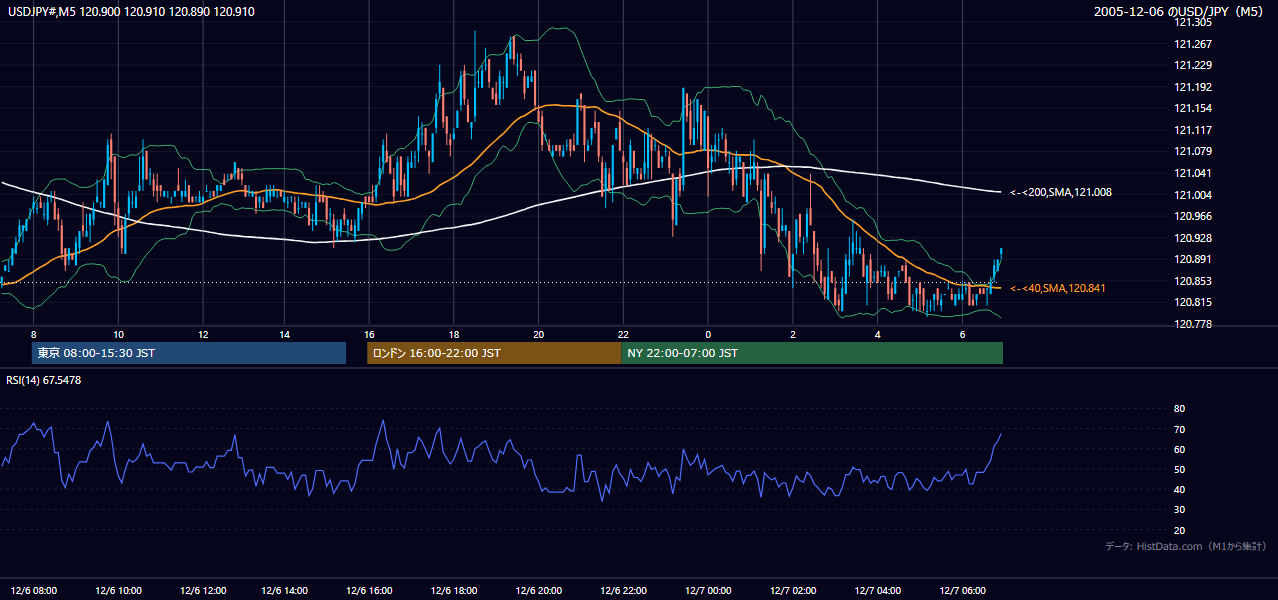Click the hour tick 6 under the price chart
This screenshot has height=600, width=1278.
[961, 334]
